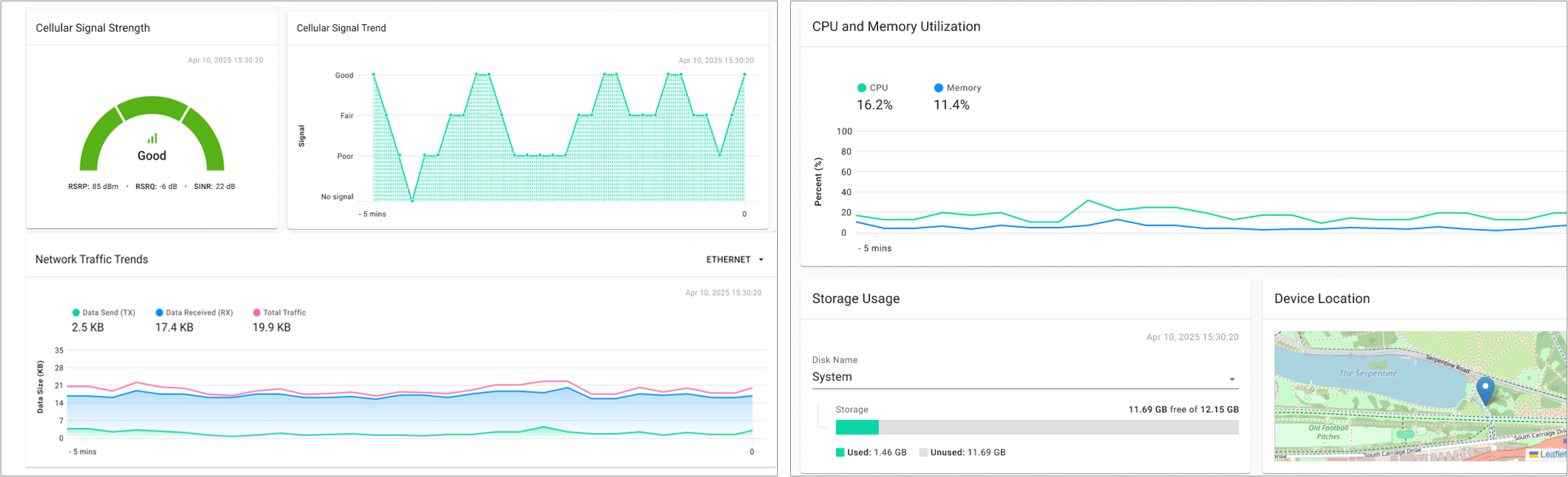Click the signal bars icon in gauge
1568x477 pixels.
[x=152, y=139]
